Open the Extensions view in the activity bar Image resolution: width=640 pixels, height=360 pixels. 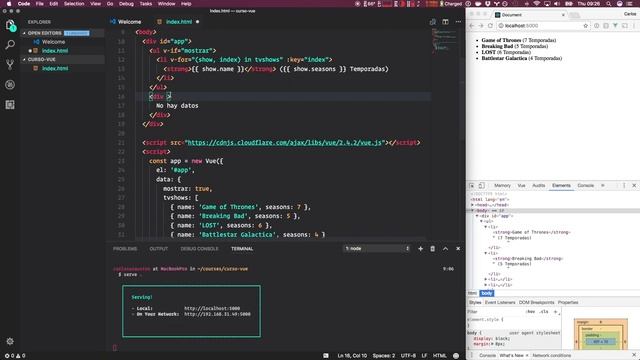coord(10,104)
